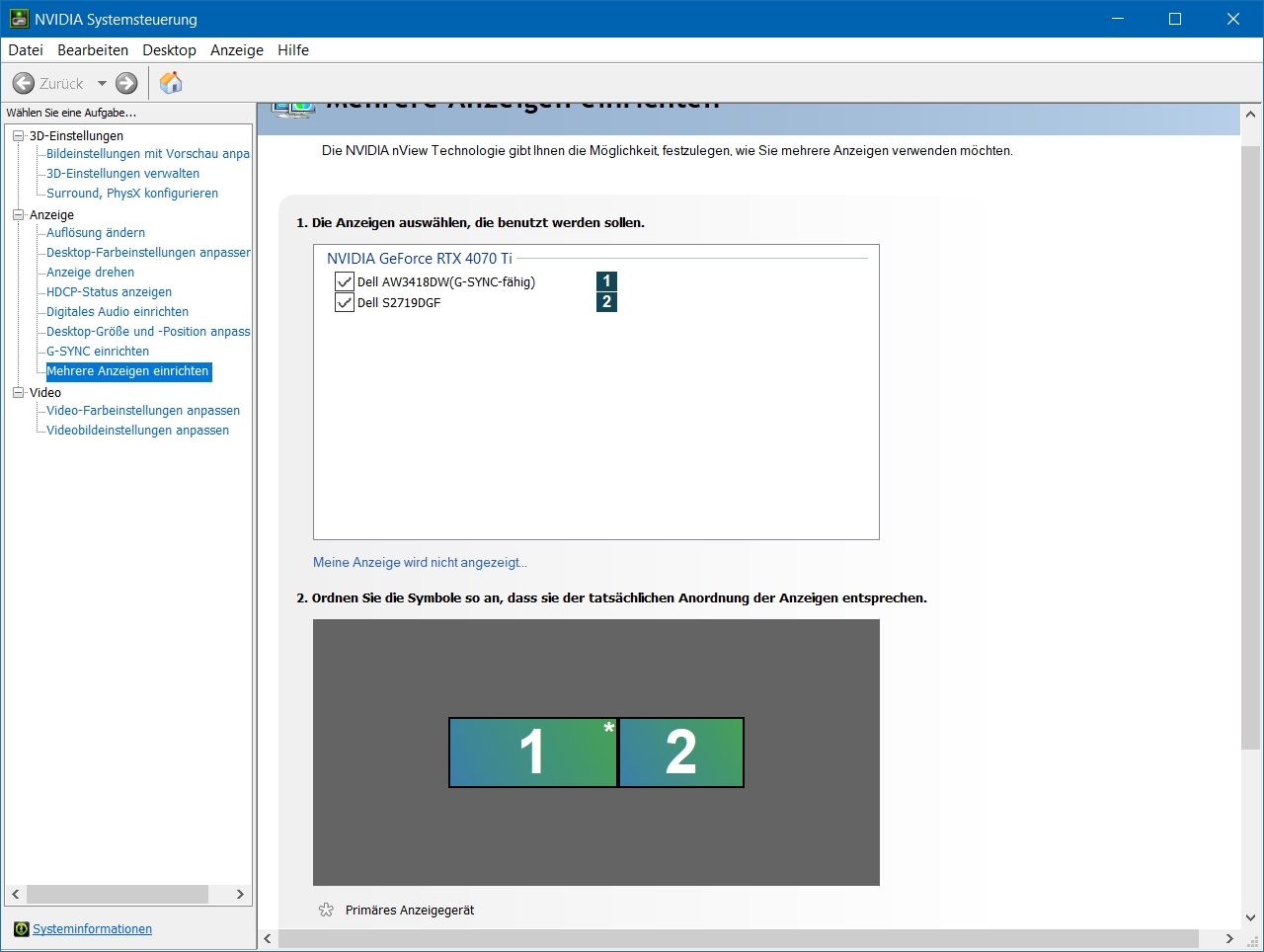Open the home start page icon
Viewport: 1264px width, 952px height.
coord(171,83)
